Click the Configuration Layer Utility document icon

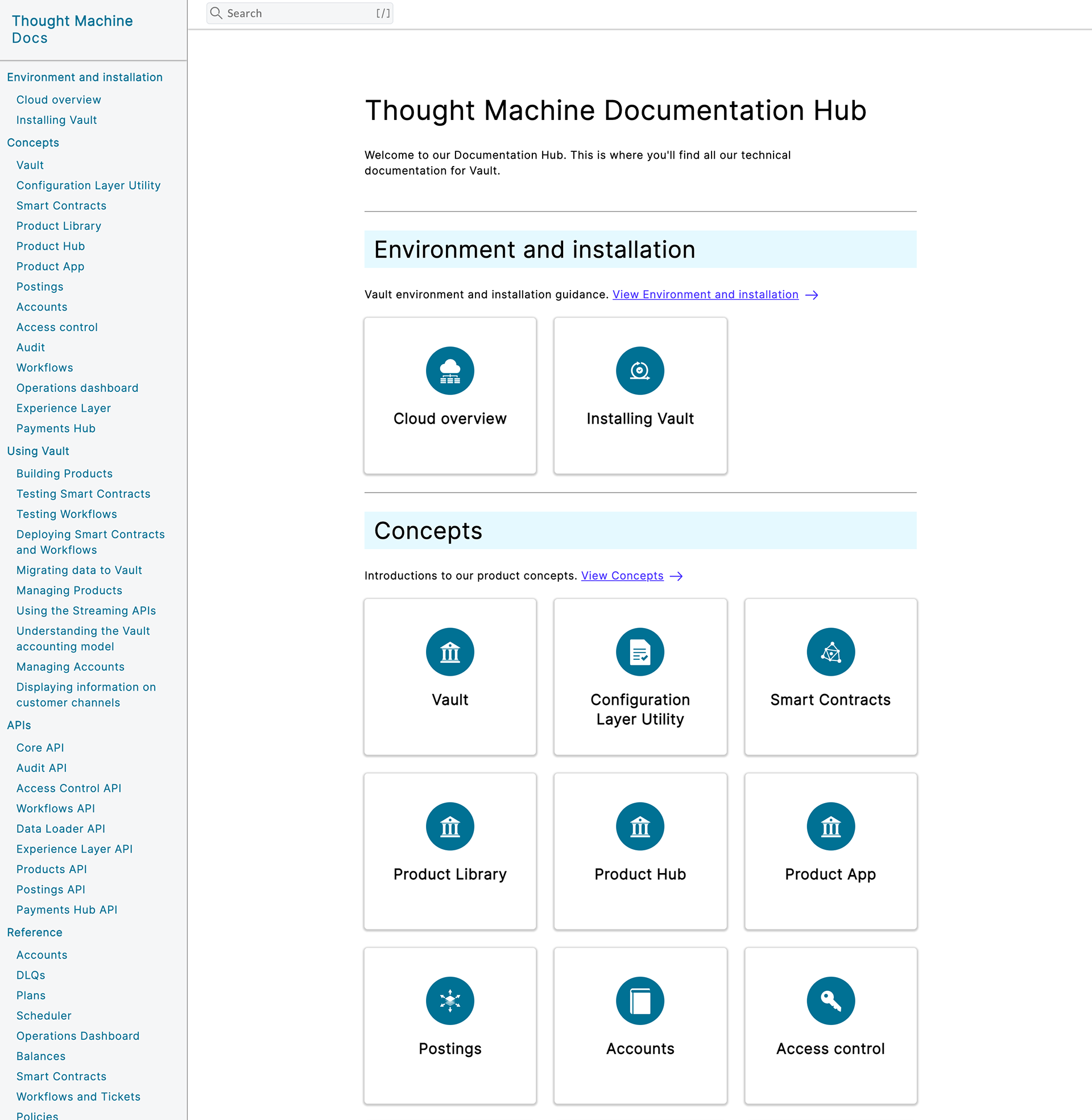(640, 652)
